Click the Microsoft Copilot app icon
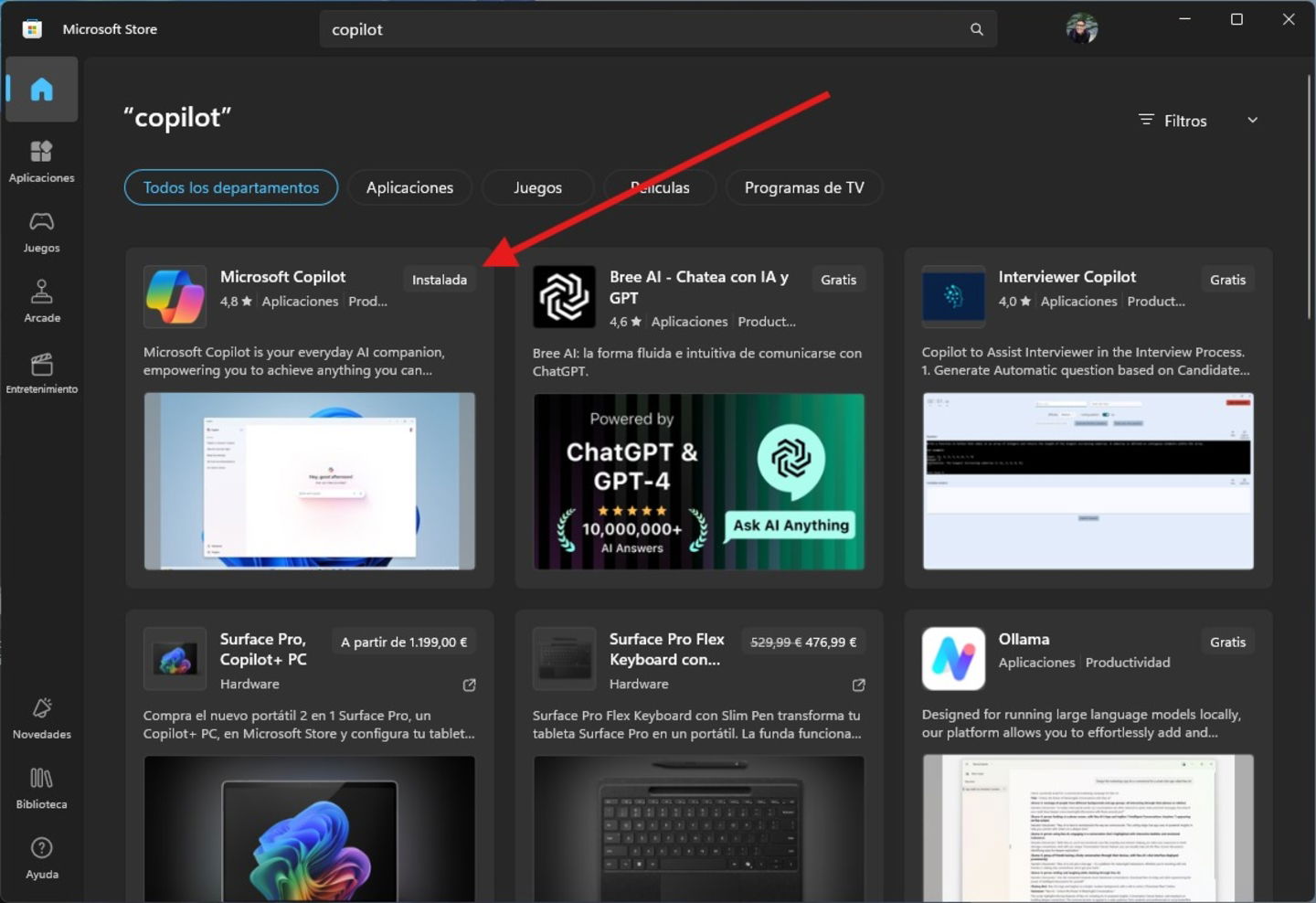This screenshot has height=903, width=1316. point(175,296)
